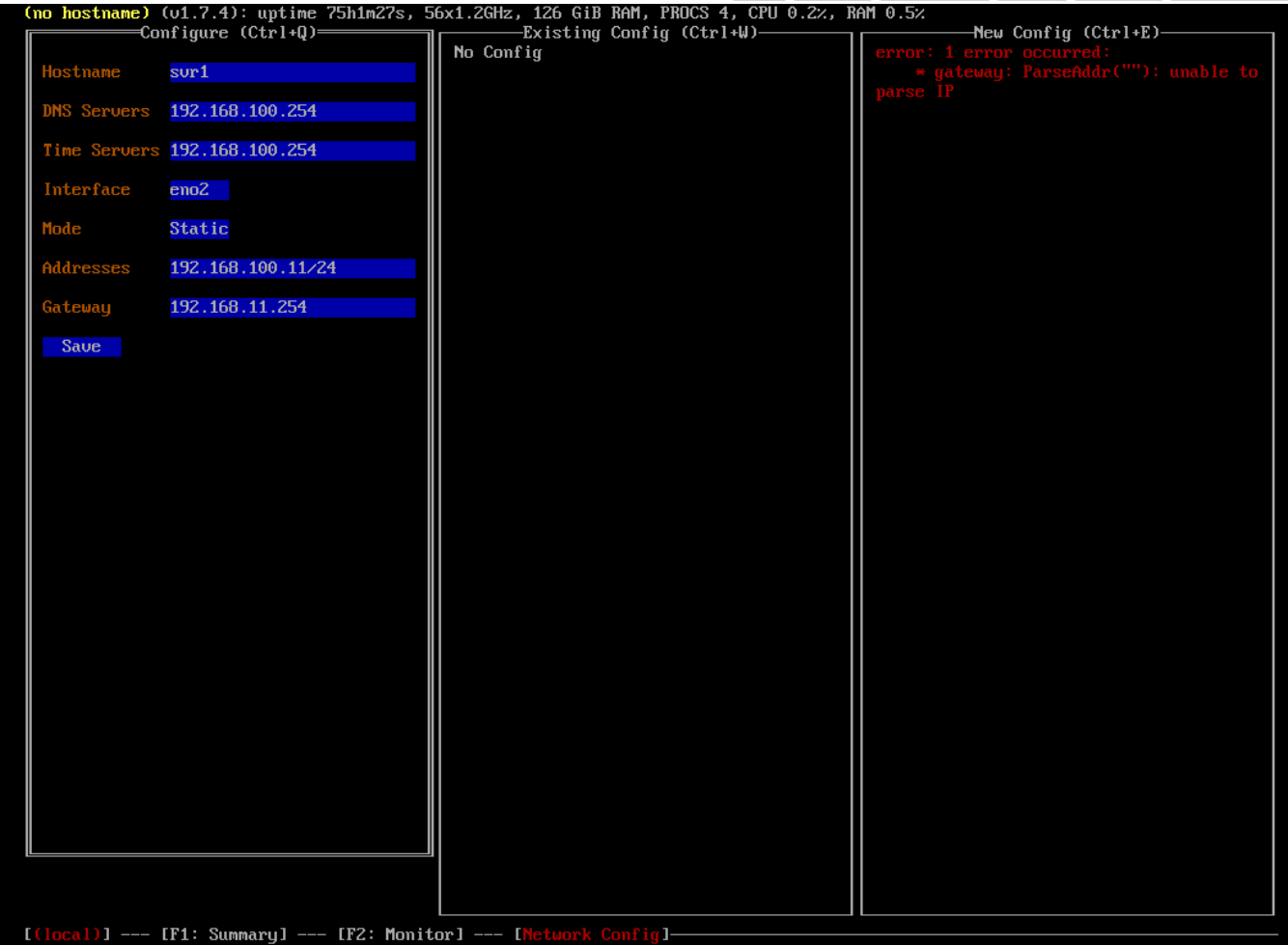Click the PROCS 4 status text
This screenshot has width=1288, height=946.
[694, 14]
